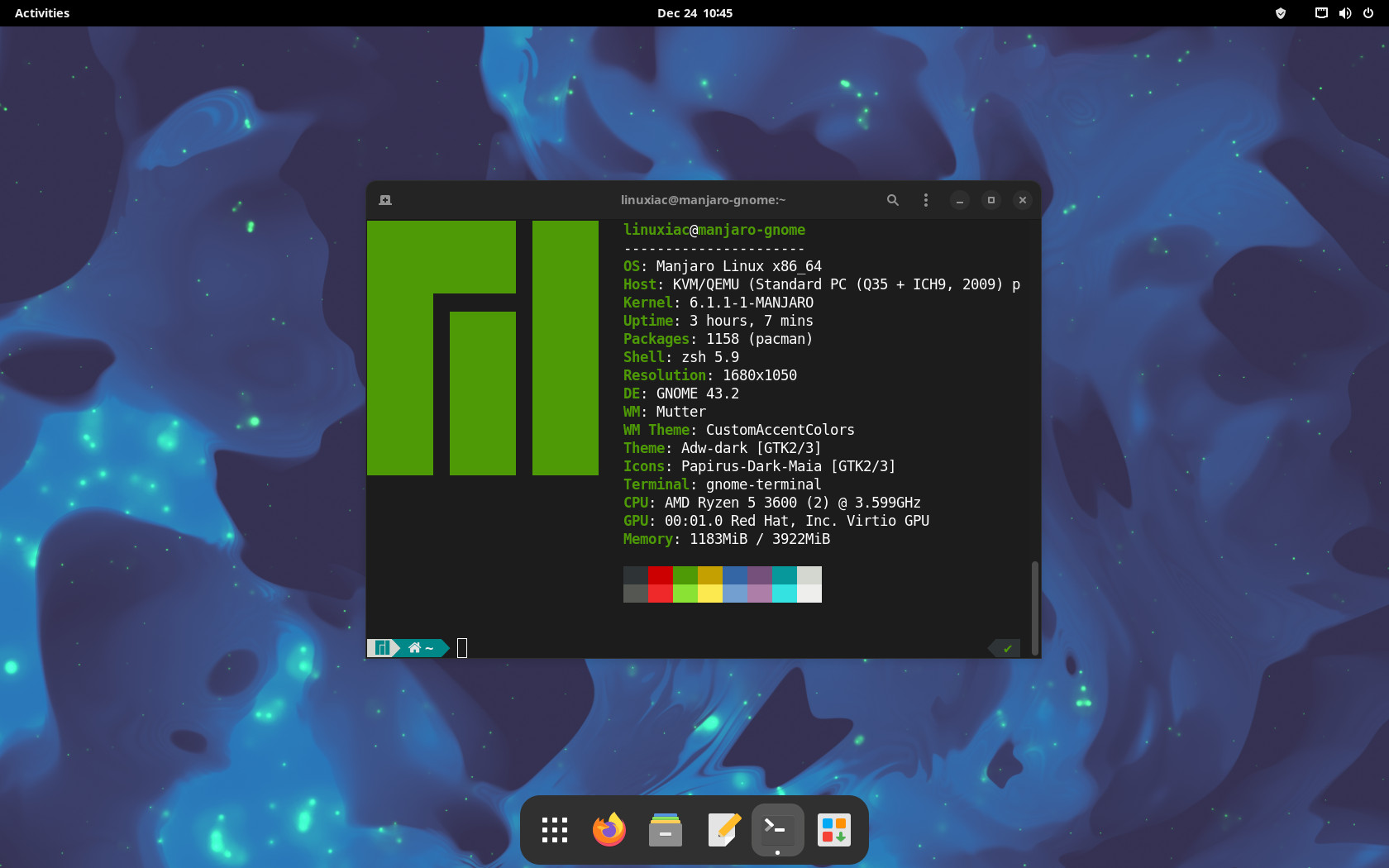Click the Uptime '3 hours, 7 mins' line
The height and width of the screenshot is (868, 1389).
coord(718,321)
